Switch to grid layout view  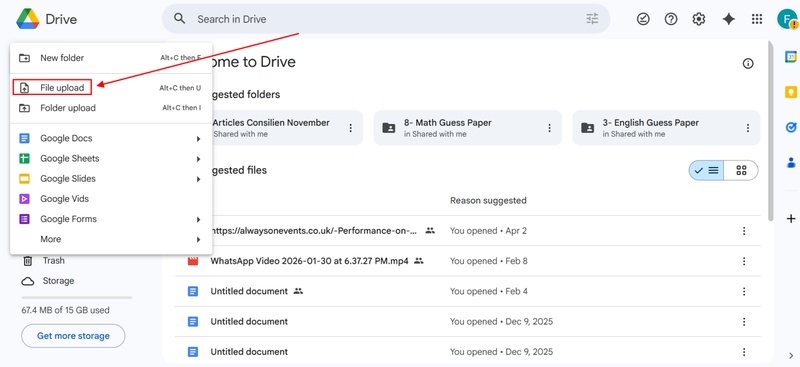coord(741,170)
